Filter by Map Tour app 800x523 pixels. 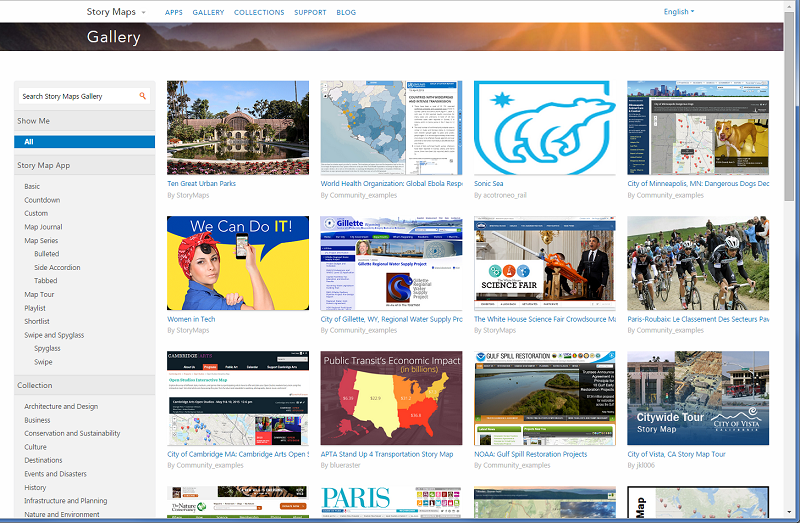click(x=39, y=294)
